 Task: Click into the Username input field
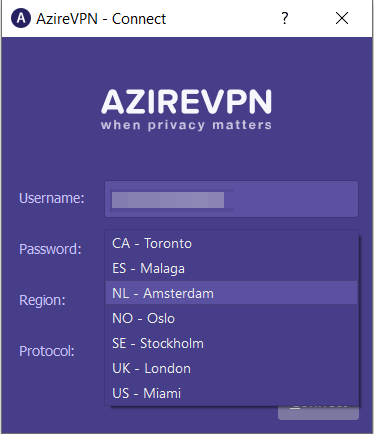pyautogui.click(x=231, y=199)
